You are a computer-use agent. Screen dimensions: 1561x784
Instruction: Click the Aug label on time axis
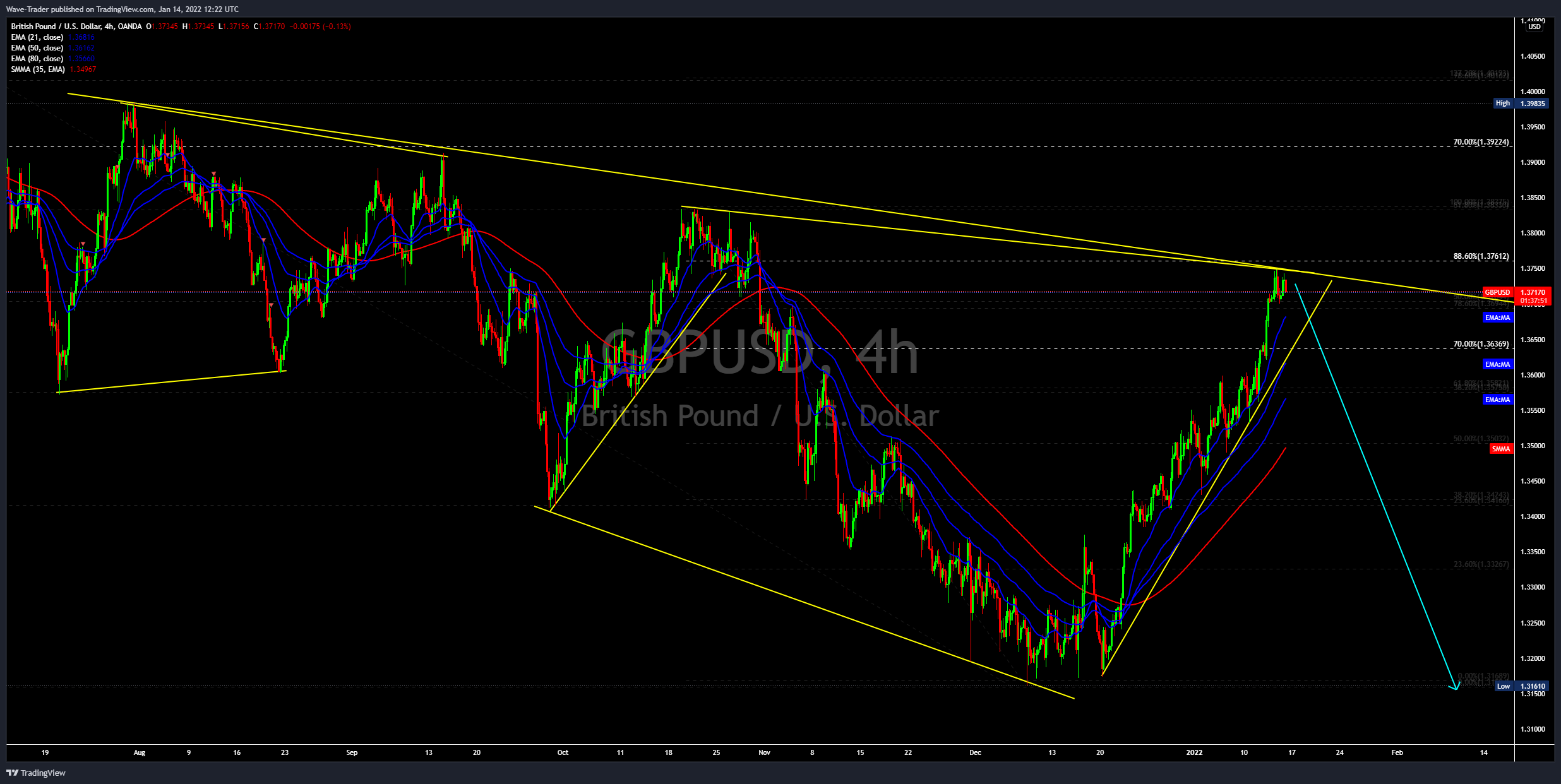[x=140, y=752]
